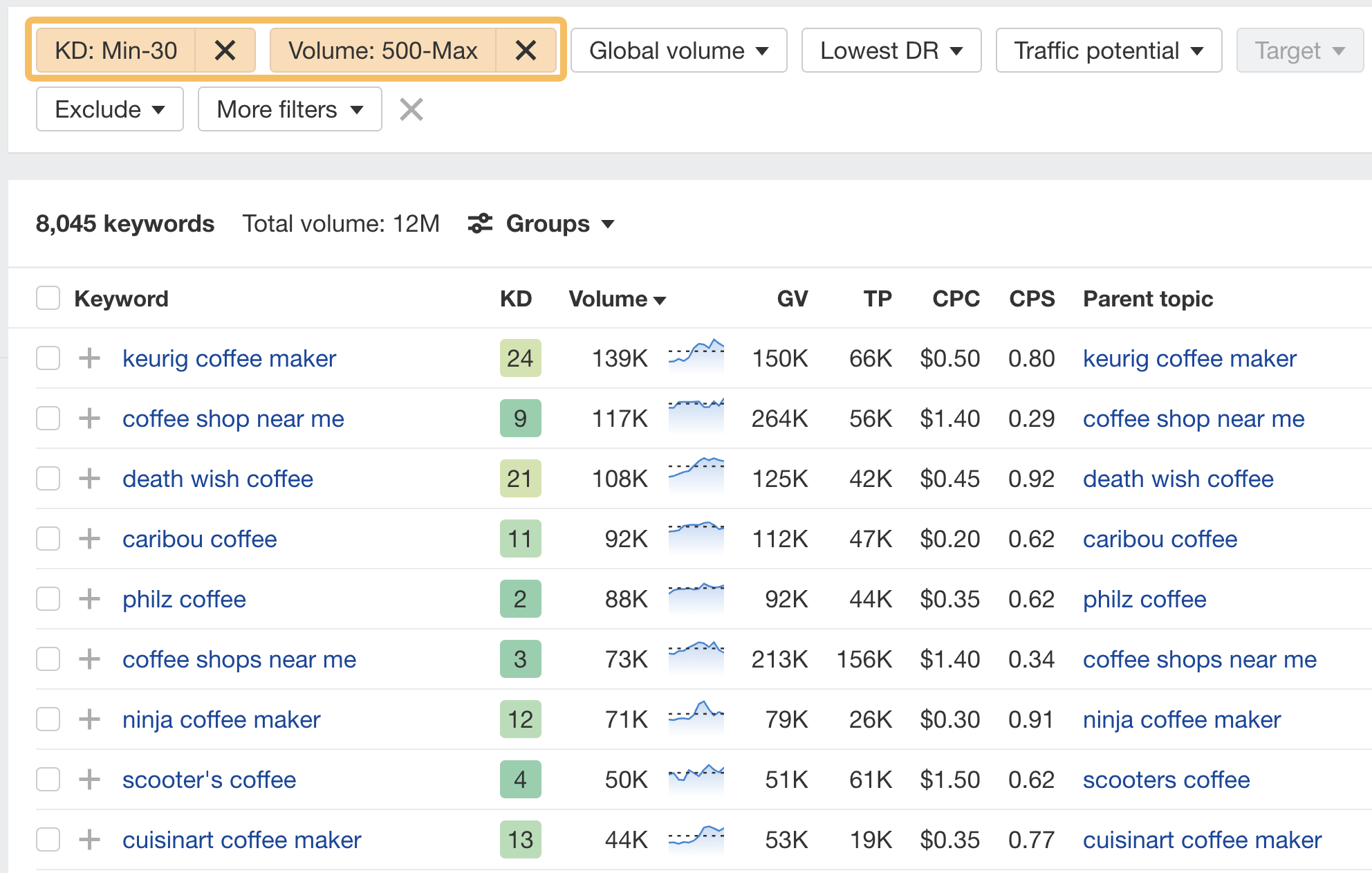The height and width of the screenshot is (873, 1372).
Task: Click the green KD badge for philz coffee
Action: 520,599
